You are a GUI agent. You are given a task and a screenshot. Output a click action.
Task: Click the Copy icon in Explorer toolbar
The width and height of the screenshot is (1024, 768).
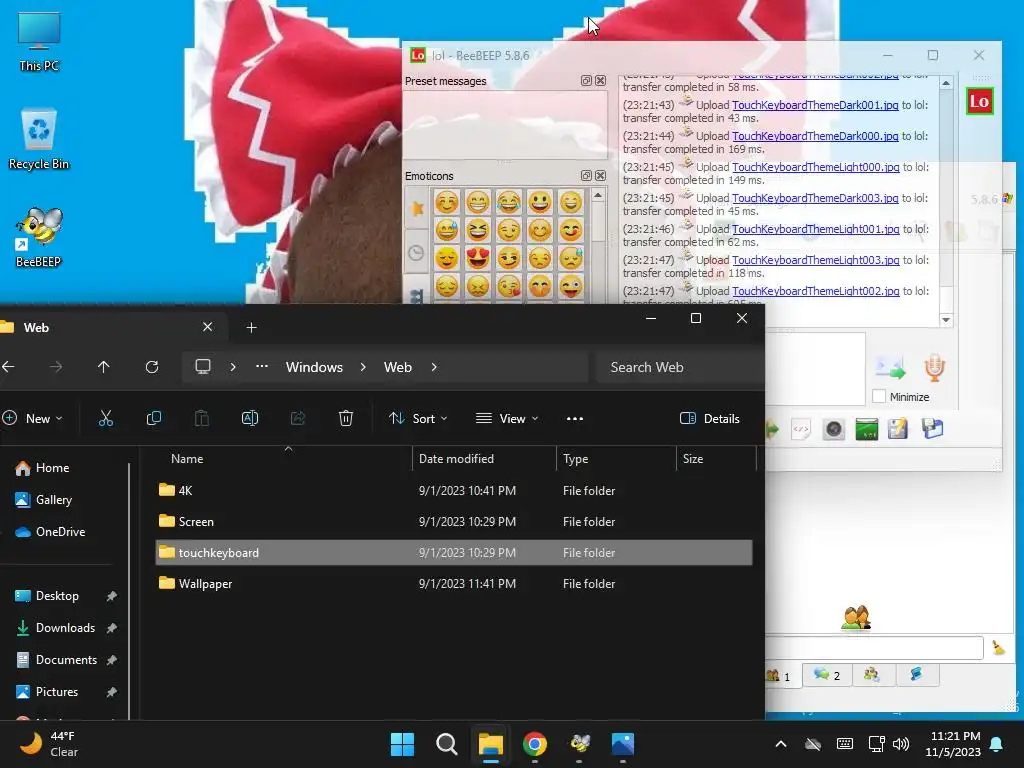[153, 419]
